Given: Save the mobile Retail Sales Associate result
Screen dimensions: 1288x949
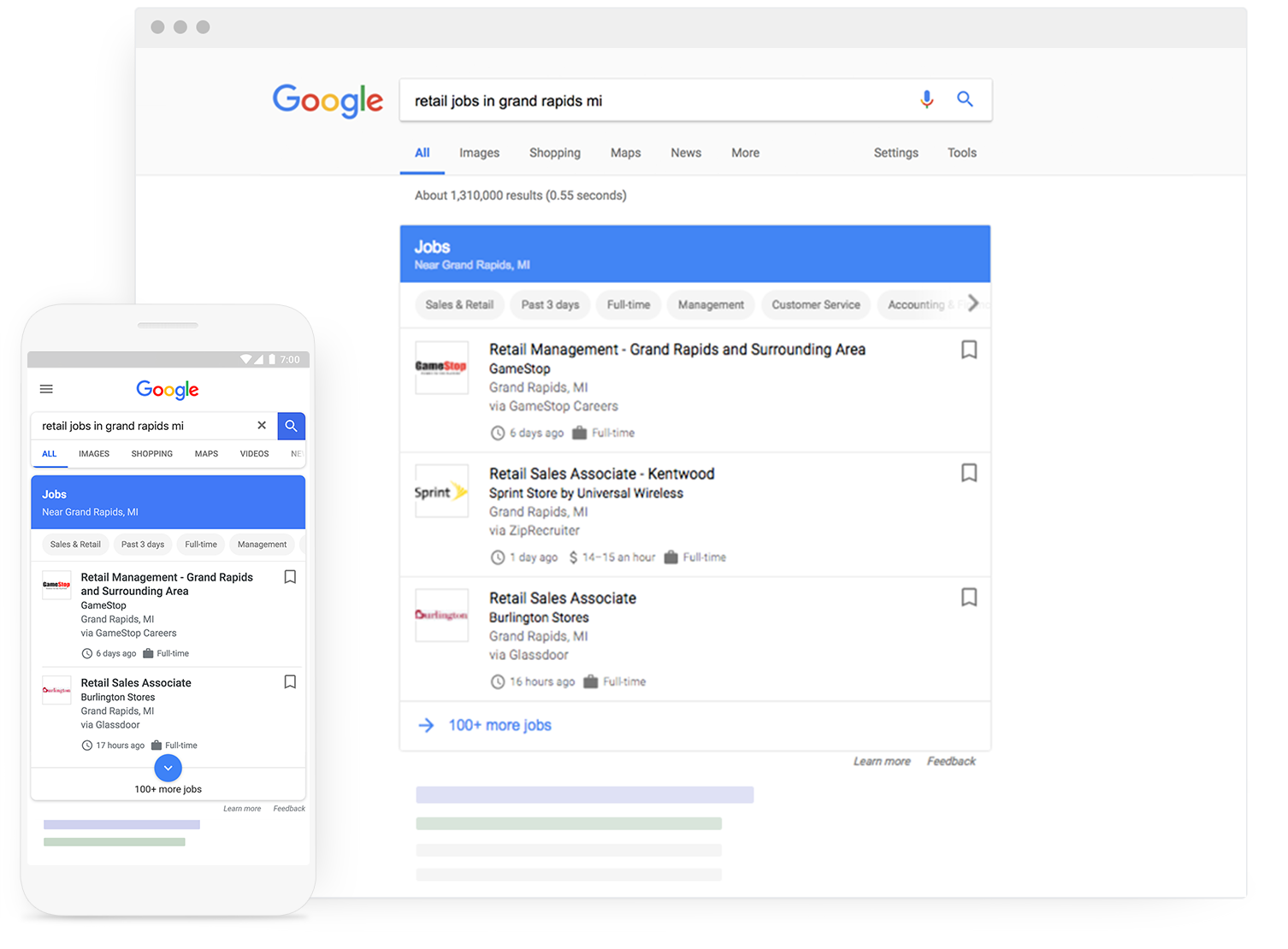Looking at the screenshot, I should [289, 681].
